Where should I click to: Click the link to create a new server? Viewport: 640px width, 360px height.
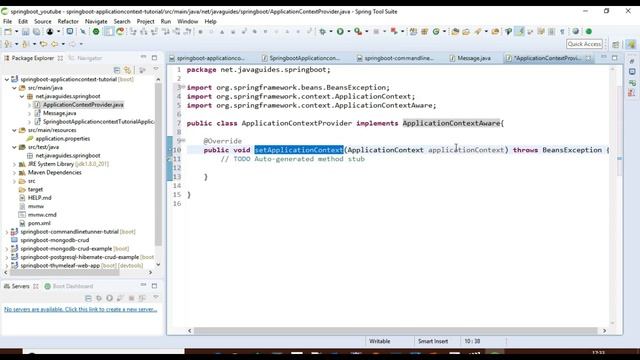point(80,309)
